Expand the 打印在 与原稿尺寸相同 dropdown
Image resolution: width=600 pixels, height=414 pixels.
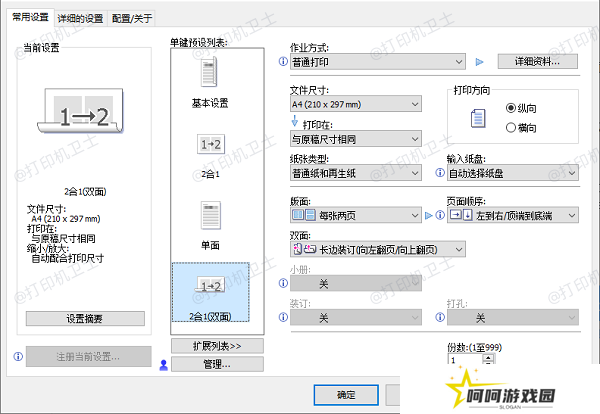tap(356, 139)
